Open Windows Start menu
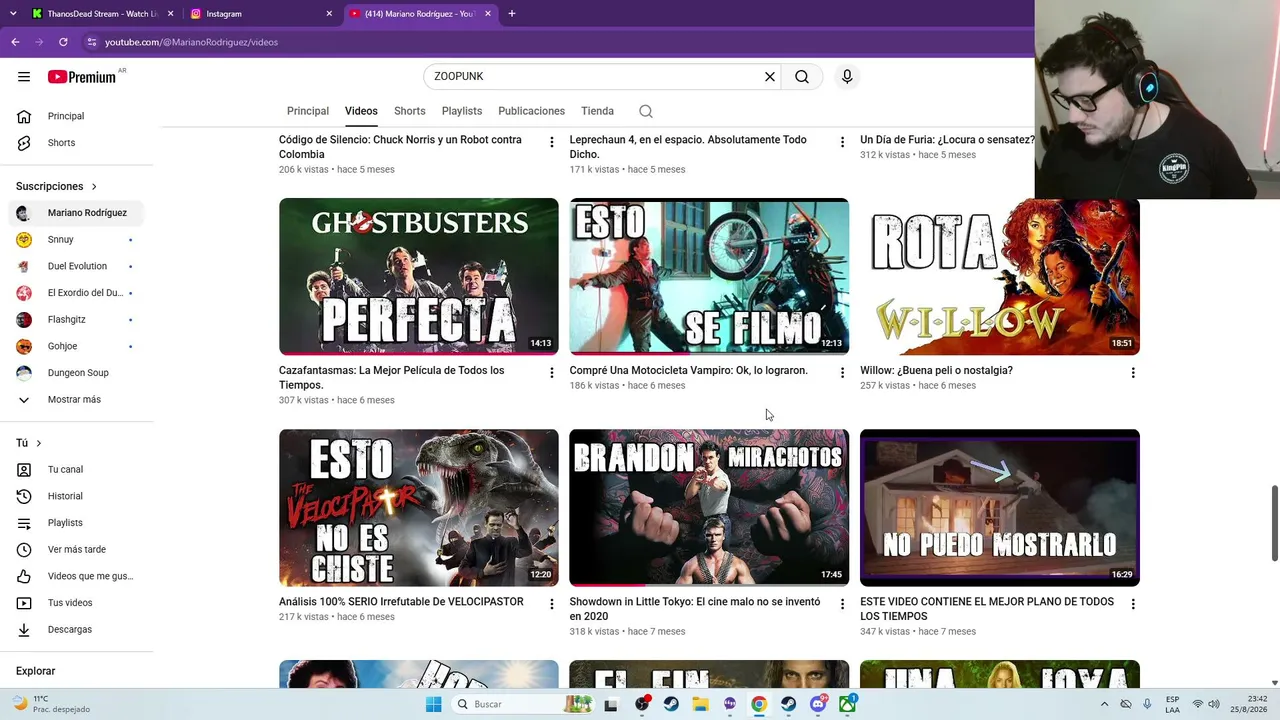1280x720 pixels. [433, 704]
